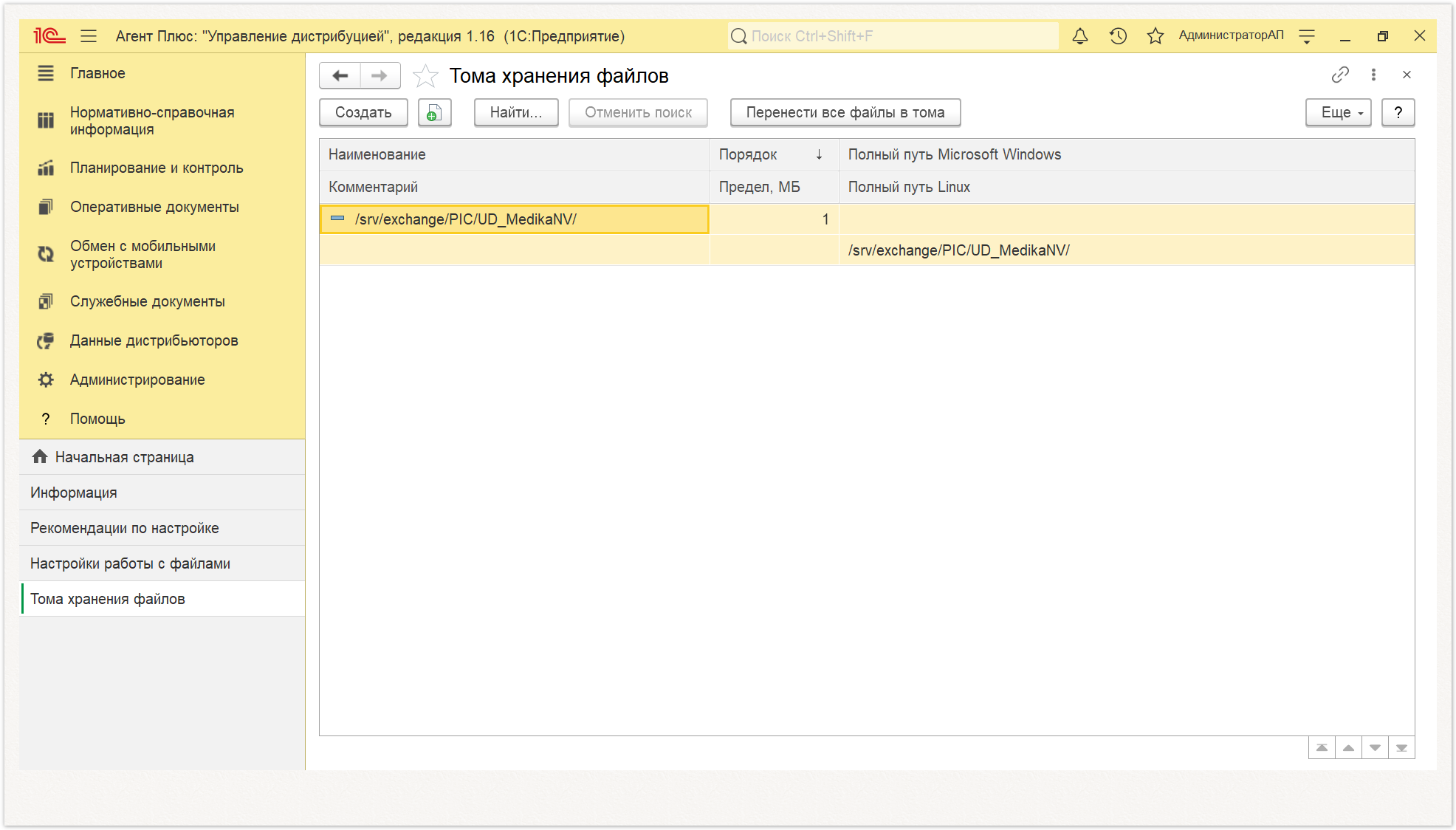Open form options three-dot menu

(x=1373, y=75)
